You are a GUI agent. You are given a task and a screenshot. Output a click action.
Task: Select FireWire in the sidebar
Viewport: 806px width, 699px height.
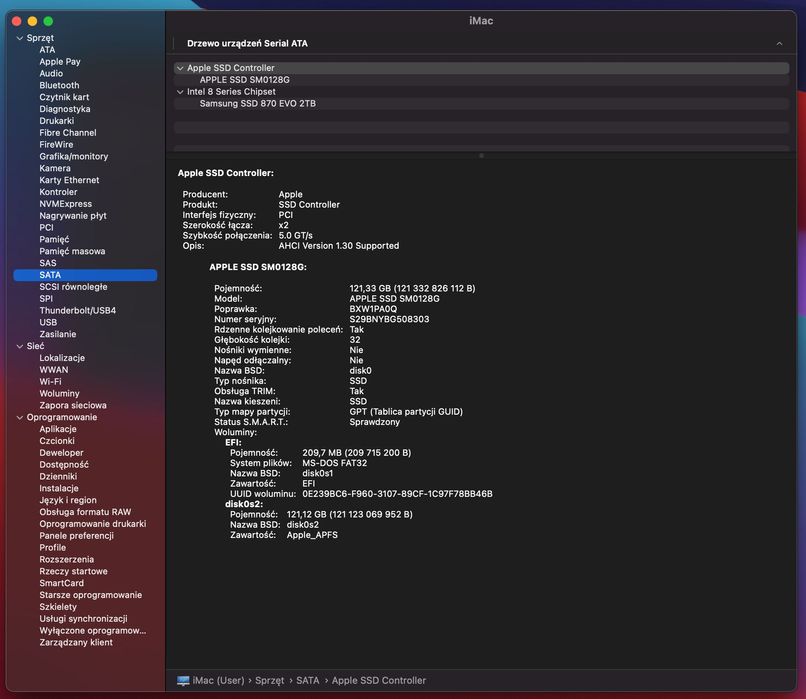56,144
